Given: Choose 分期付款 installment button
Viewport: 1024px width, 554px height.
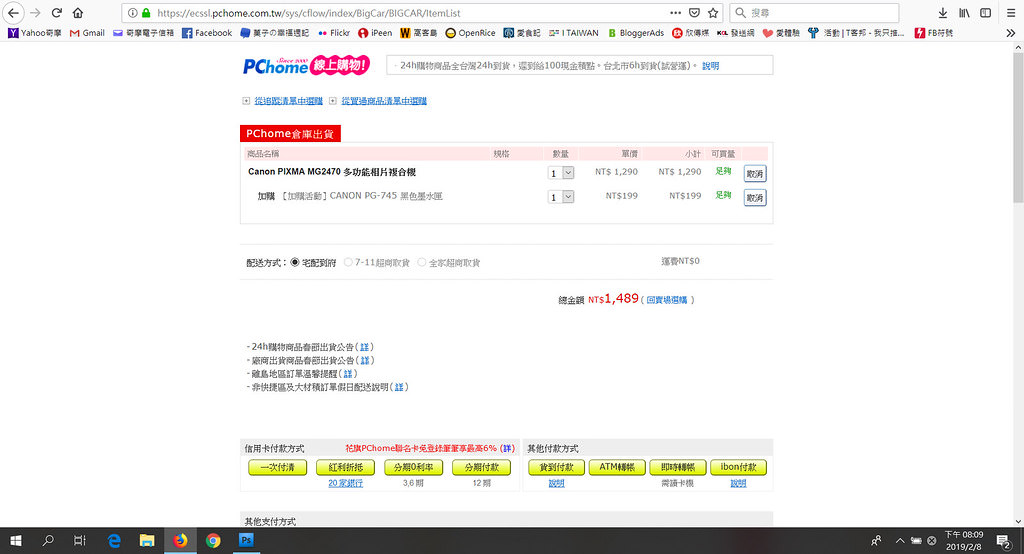Looking at the screenshot, I should tap(481, 467).
